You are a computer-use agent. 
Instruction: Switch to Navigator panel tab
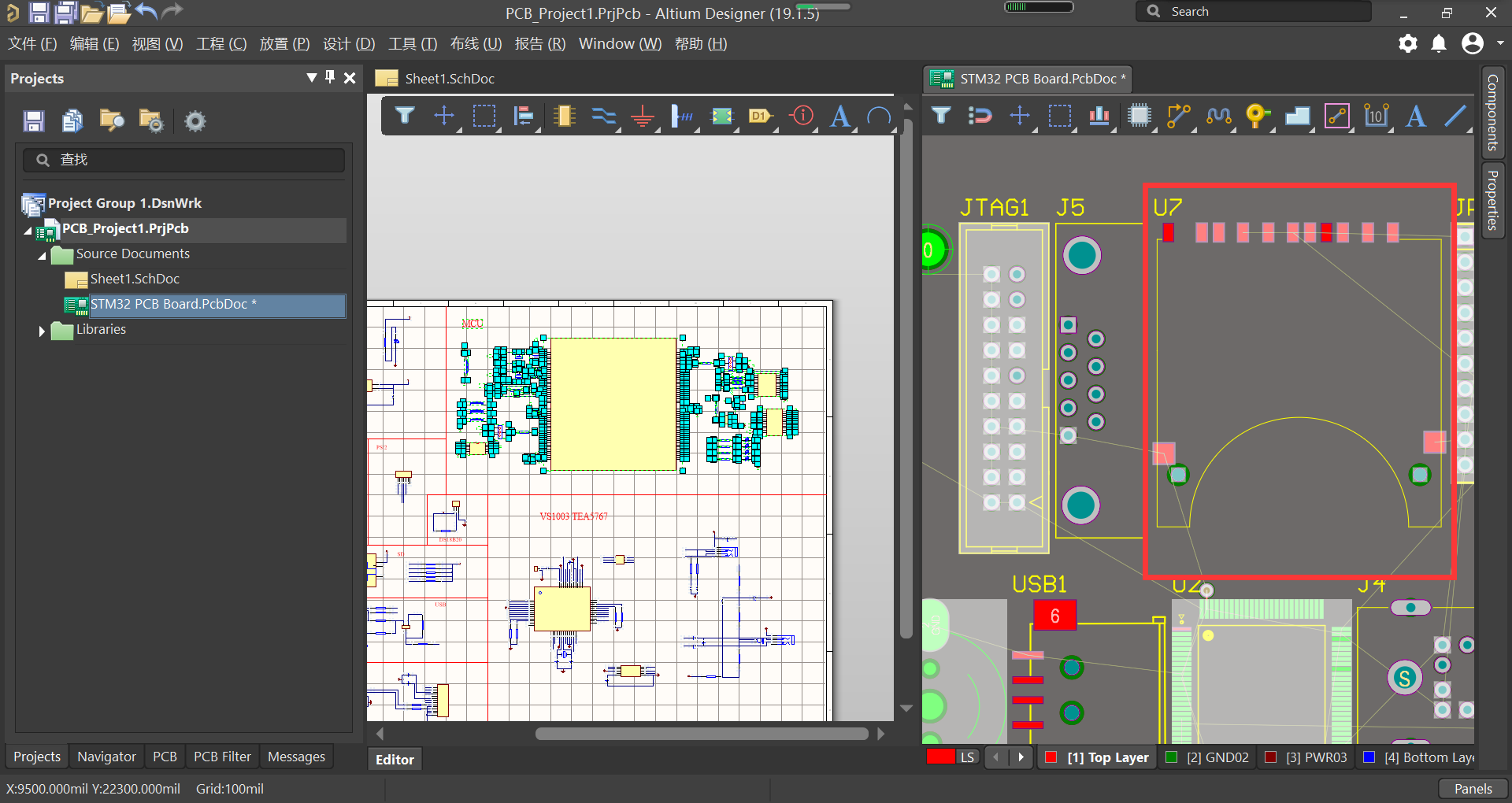click(106, 757)
